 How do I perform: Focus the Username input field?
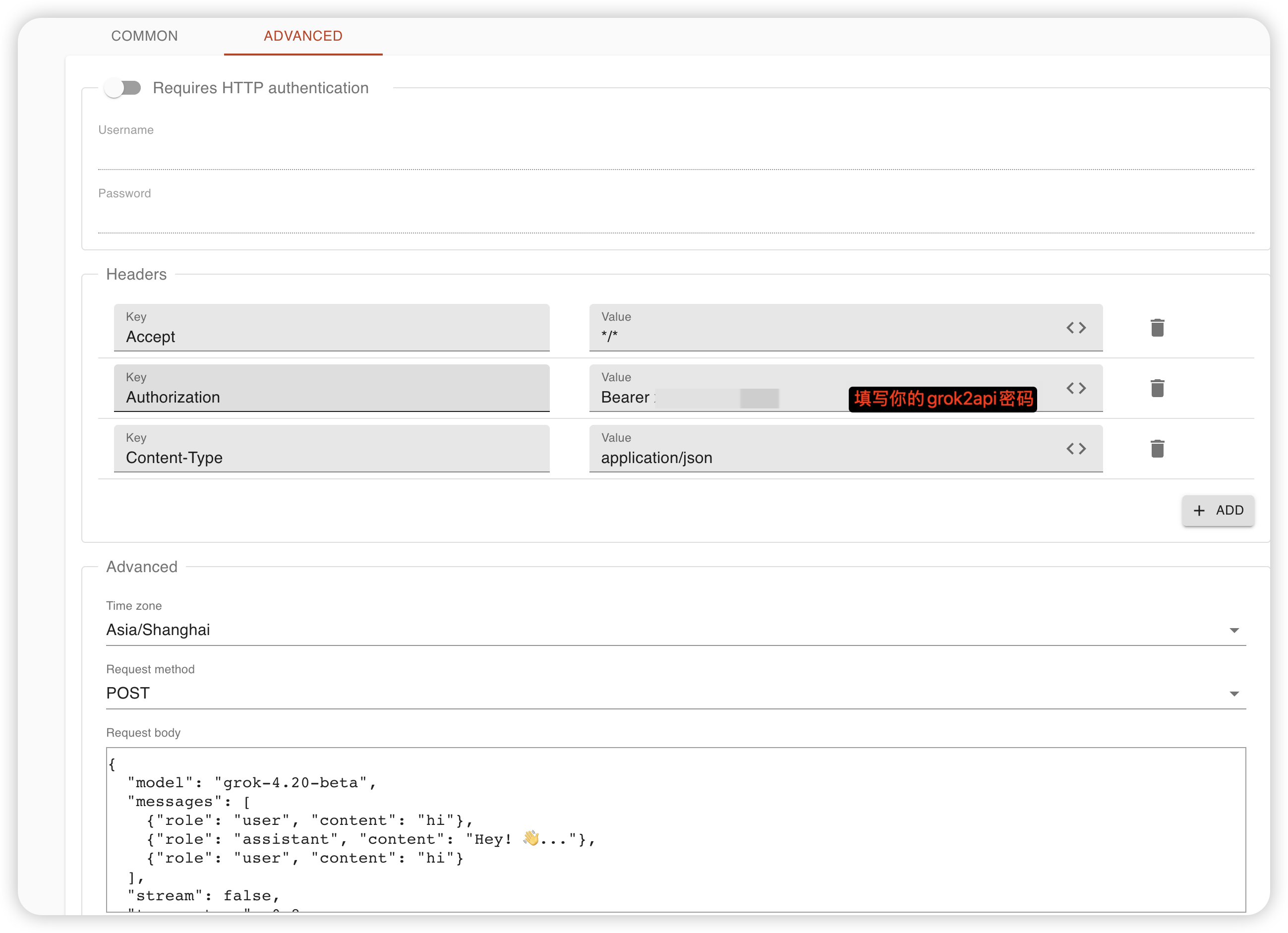676,153
